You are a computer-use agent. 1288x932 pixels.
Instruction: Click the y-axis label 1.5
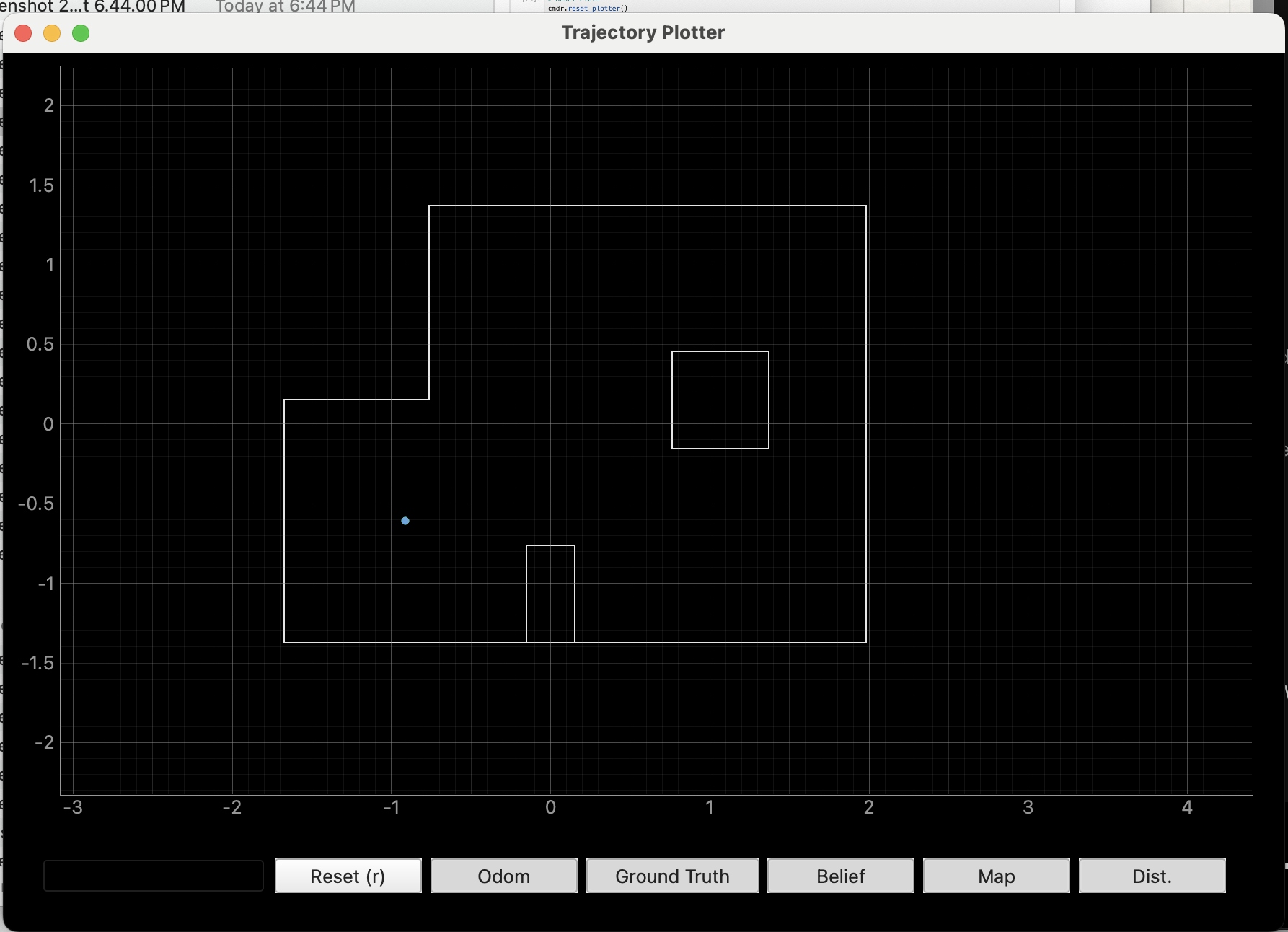coord(41,185)
